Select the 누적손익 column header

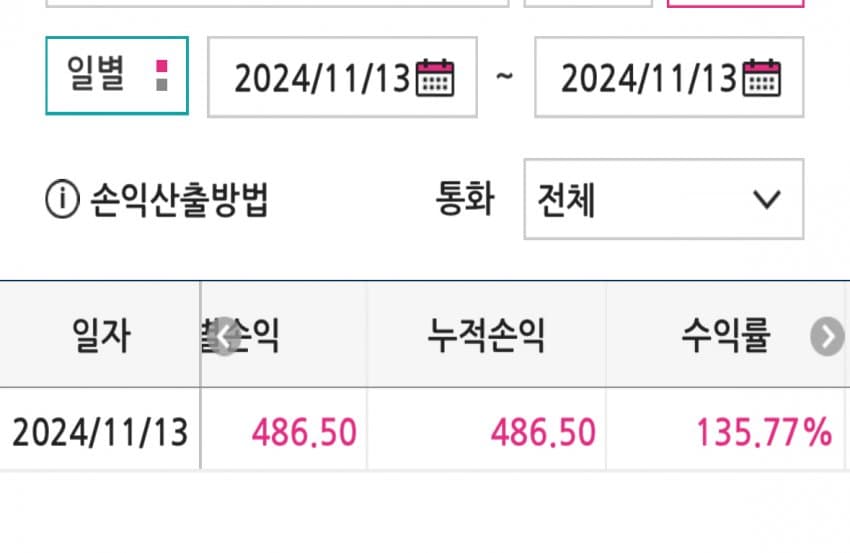pyautogui.click(x=486, y=336)
